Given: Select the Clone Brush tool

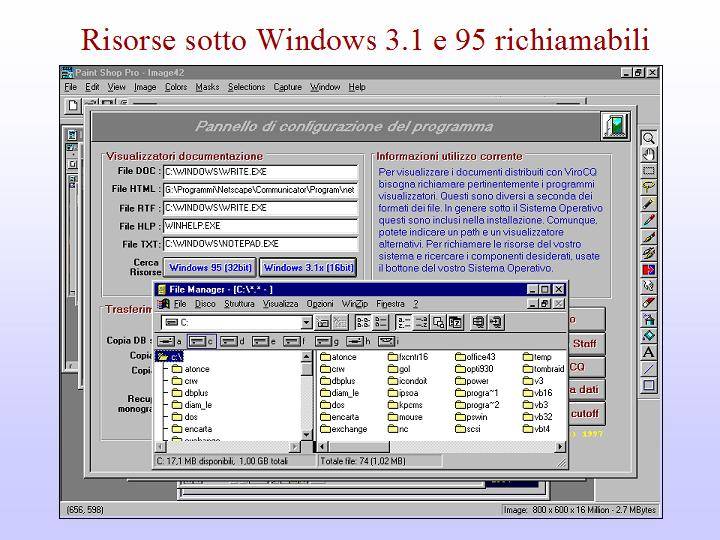Looking at the screenshot, I should coord(648,253).
